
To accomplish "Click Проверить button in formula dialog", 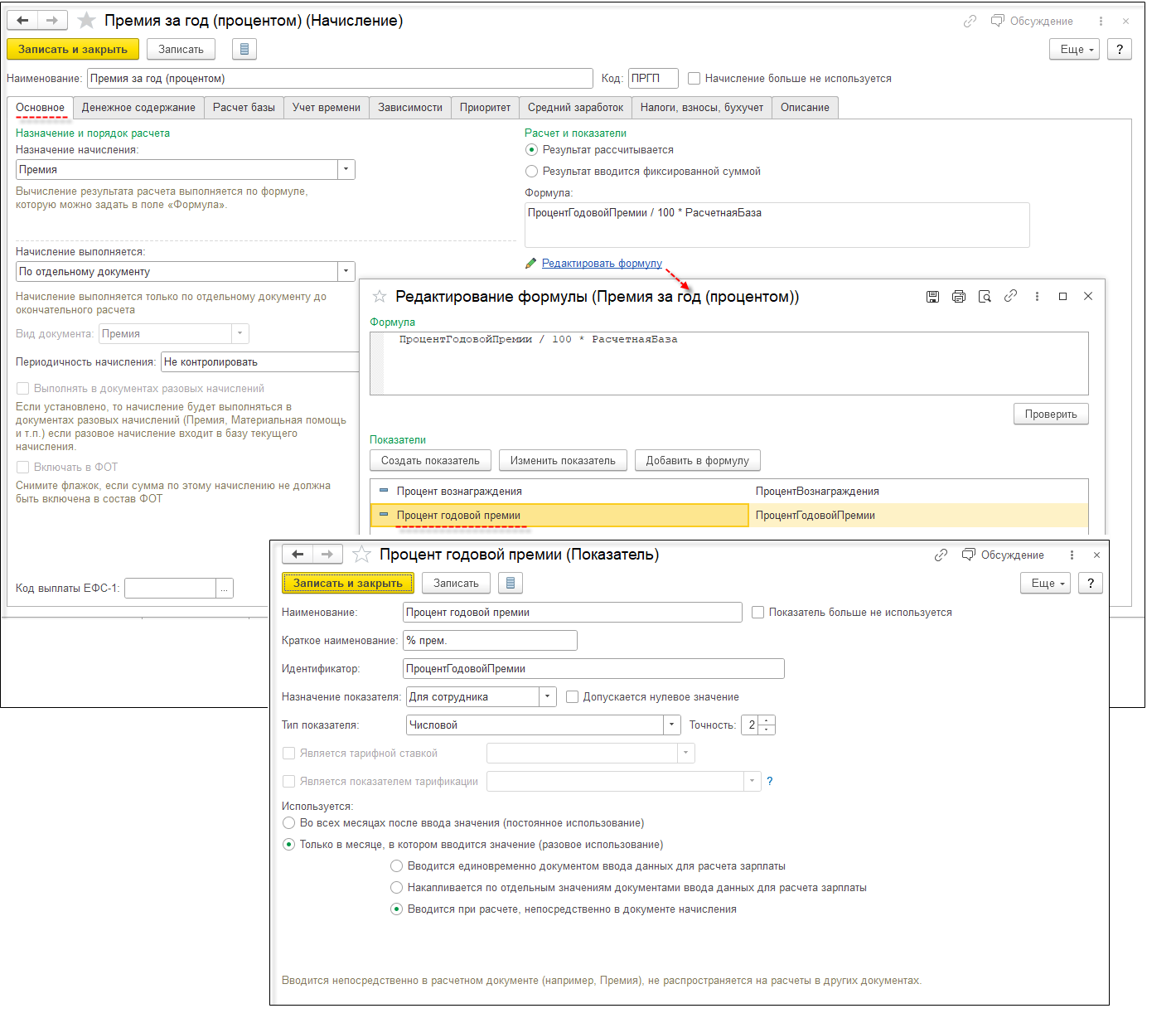I will [1051, 414].
